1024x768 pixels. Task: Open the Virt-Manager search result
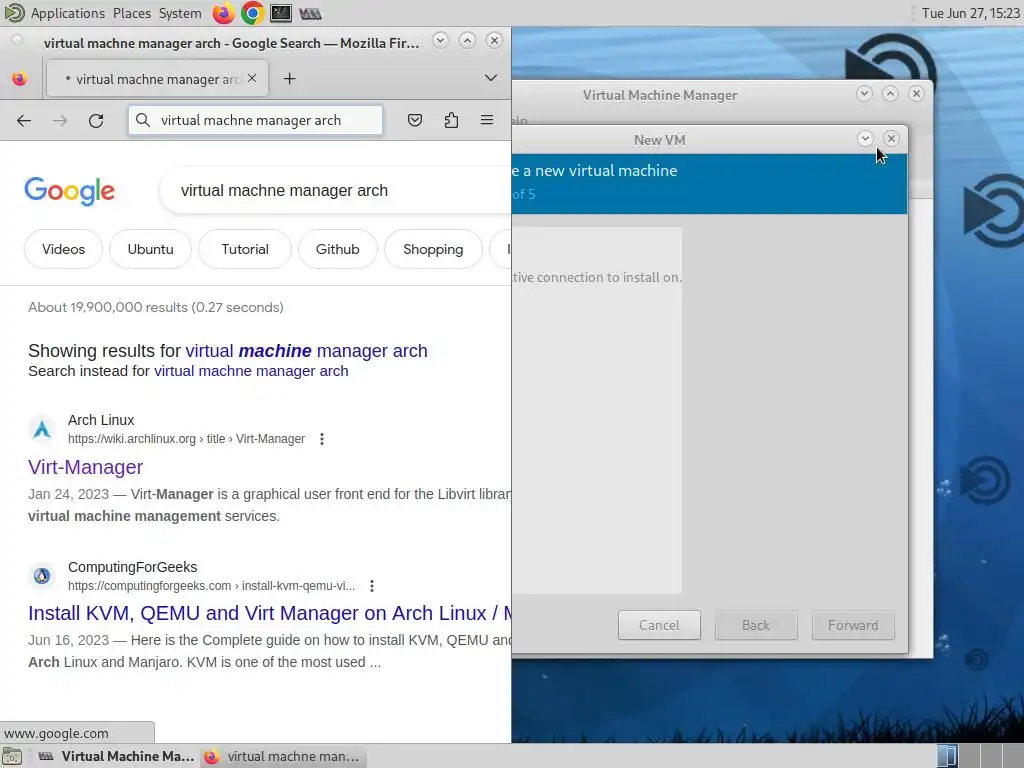pos(86,467)
